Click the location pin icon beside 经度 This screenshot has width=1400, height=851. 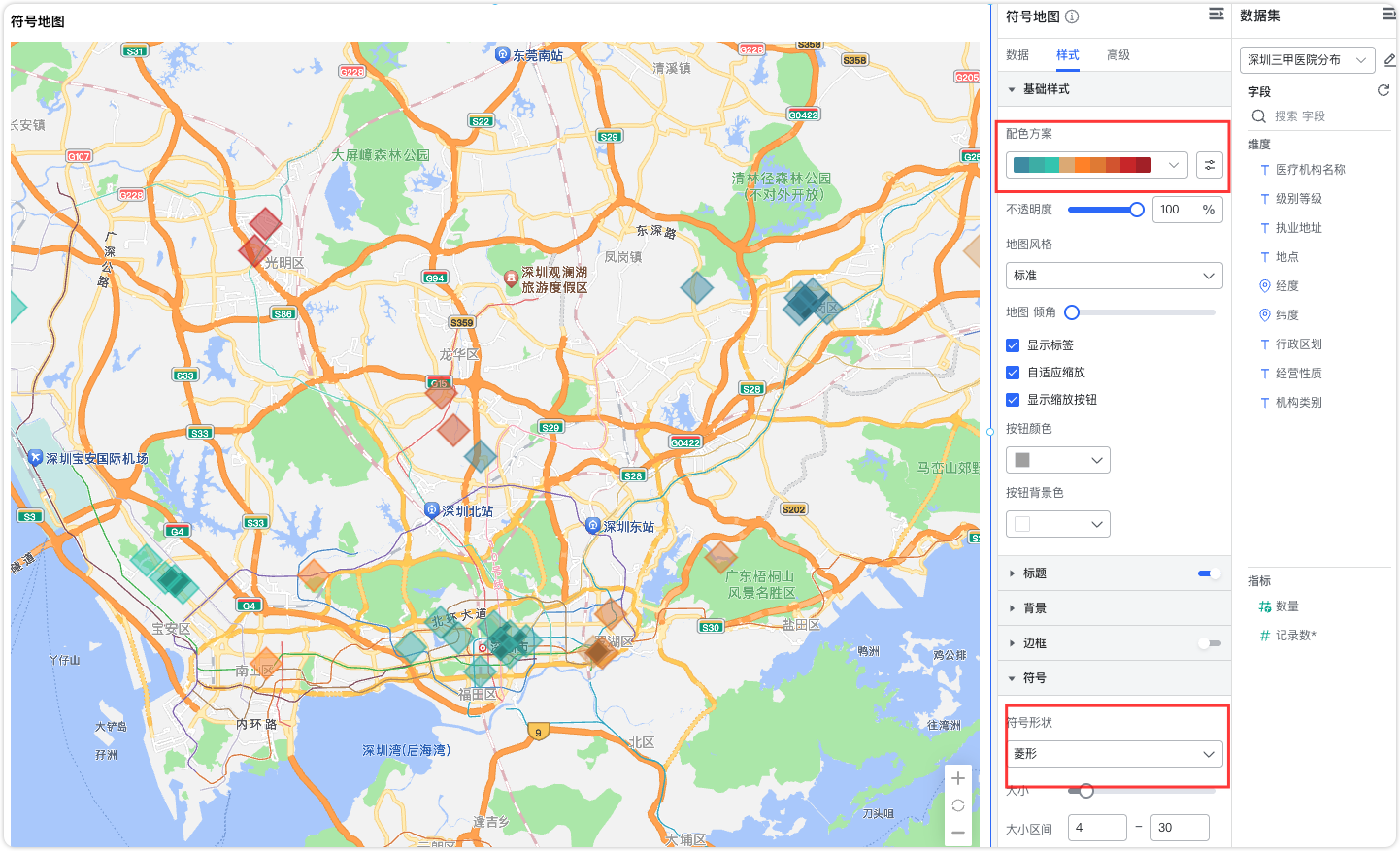click(x=1261, y=285)
